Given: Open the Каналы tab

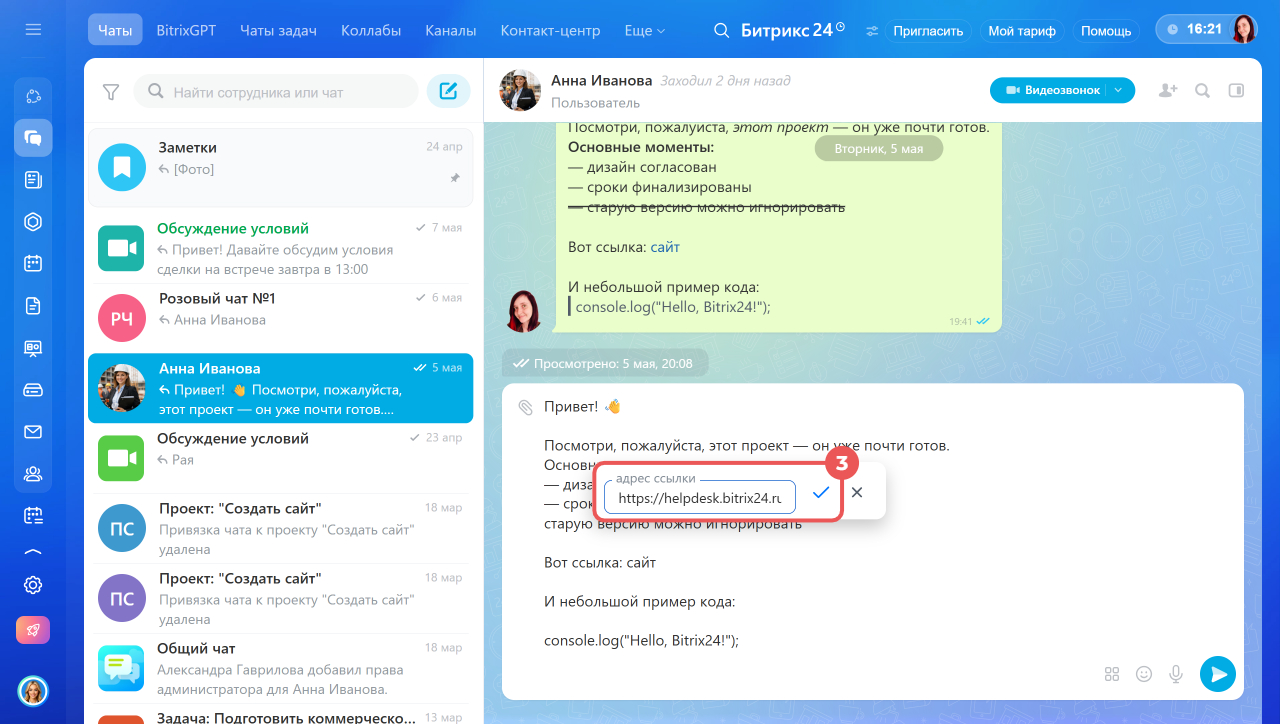Looking at the screenshot, I should [450, 31].
